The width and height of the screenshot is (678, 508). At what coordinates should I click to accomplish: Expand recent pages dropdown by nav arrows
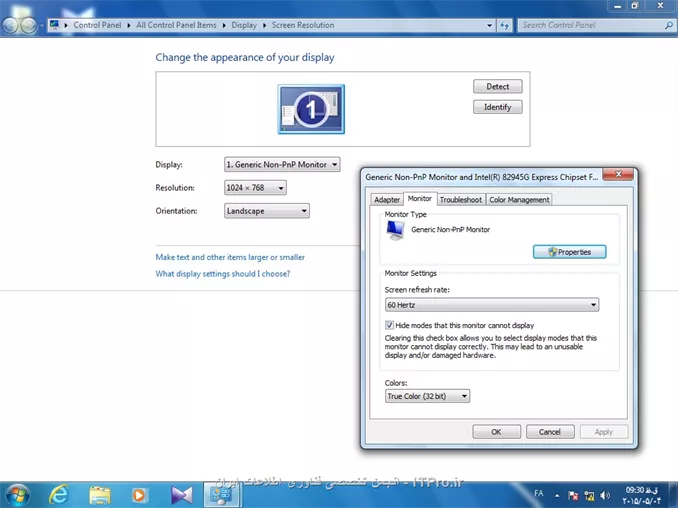(42, 26)
